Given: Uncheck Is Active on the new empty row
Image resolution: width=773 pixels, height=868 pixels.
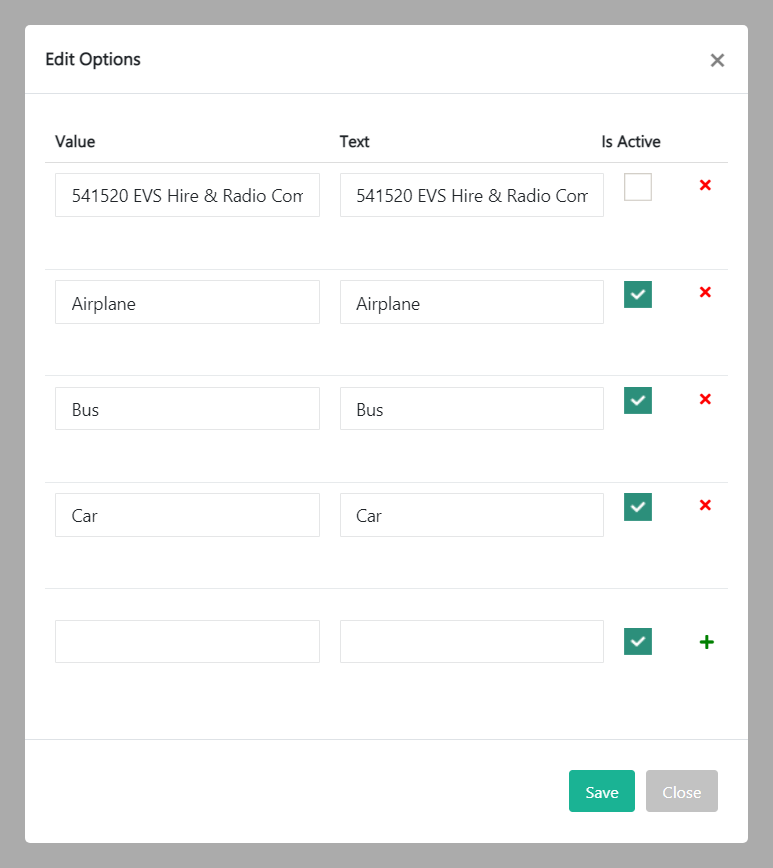Looking at the screenshot, I should 638,641.
